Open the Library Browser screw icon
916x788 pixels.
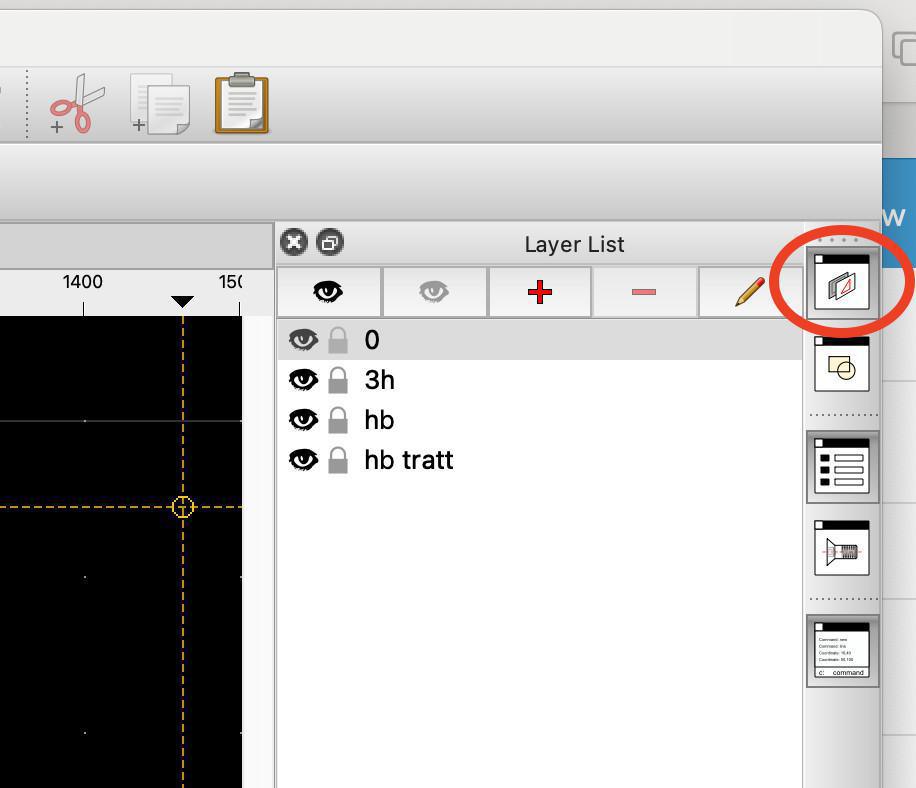pyautogui.click(x=842, y=548)
